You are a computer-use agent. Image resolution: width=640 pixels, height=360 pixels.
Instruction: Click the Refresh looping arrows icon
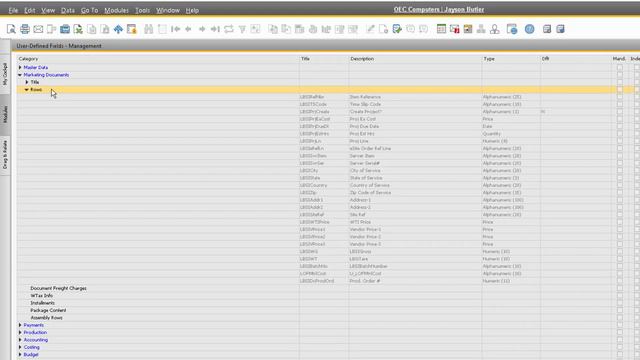229,29
